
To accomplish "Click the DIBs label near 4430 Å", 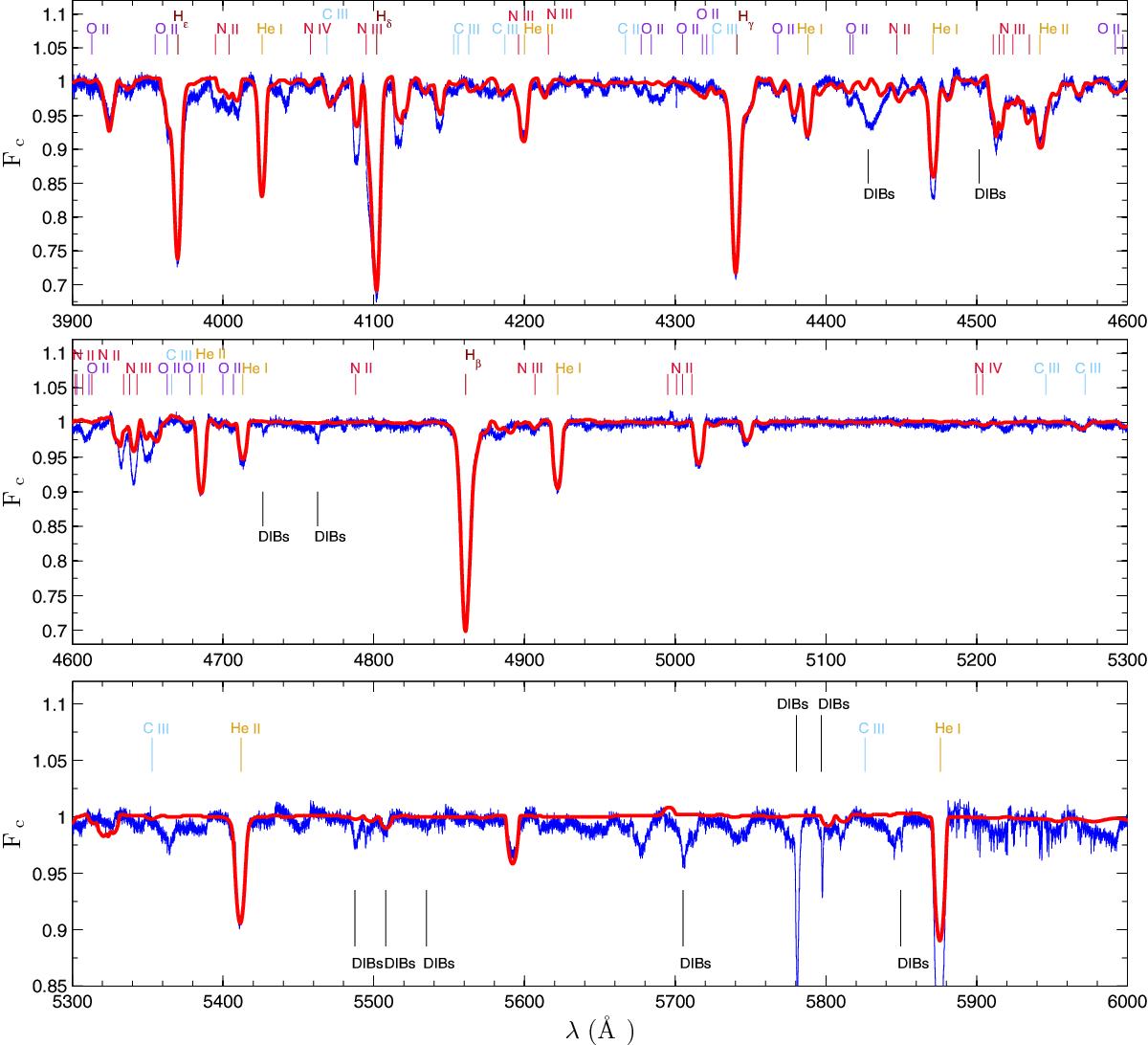I will click(x=878, y=192).
